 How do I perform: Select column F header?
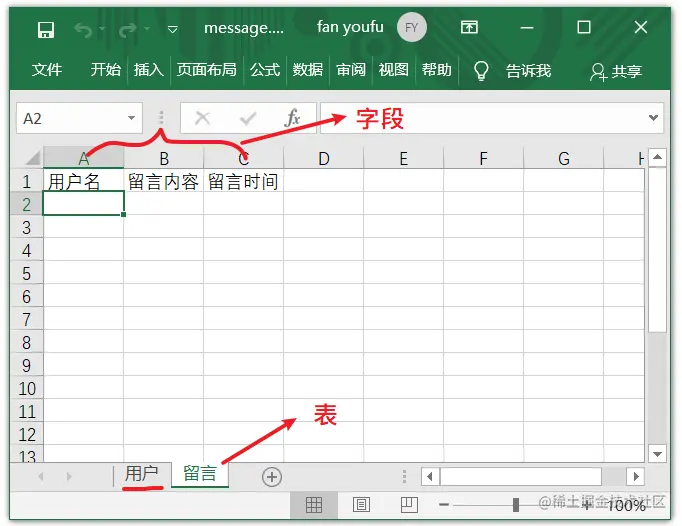[x=483, y=158]
